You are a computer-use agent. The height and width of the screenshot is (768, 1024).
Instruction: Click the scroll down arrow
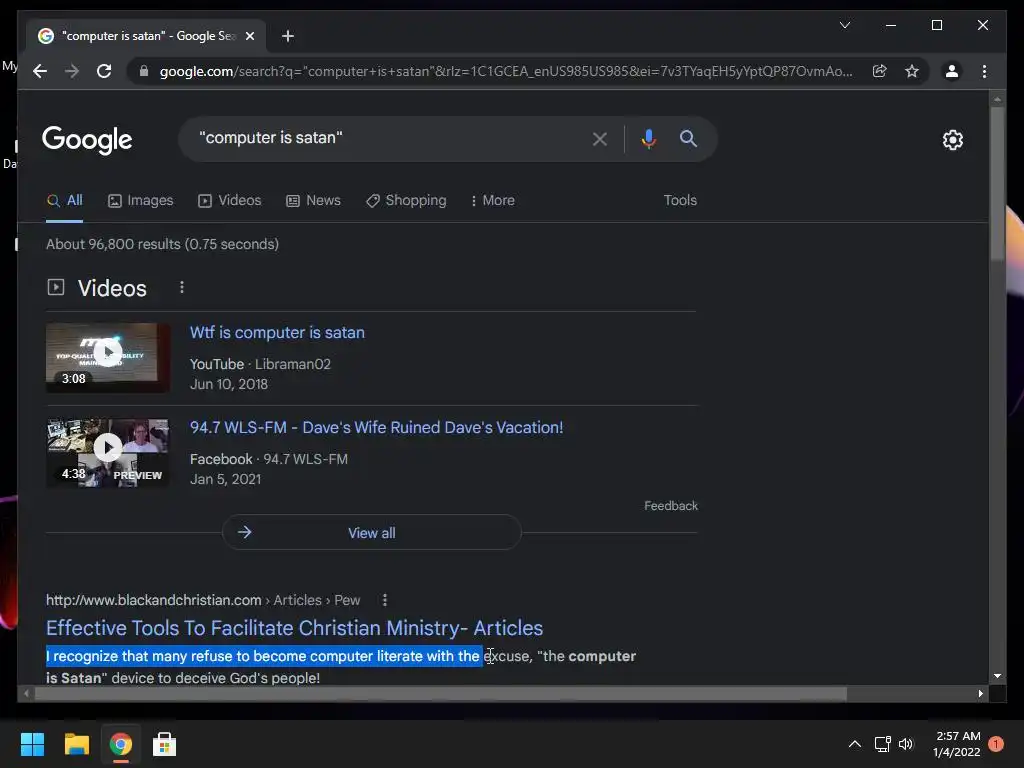(997, 676)
